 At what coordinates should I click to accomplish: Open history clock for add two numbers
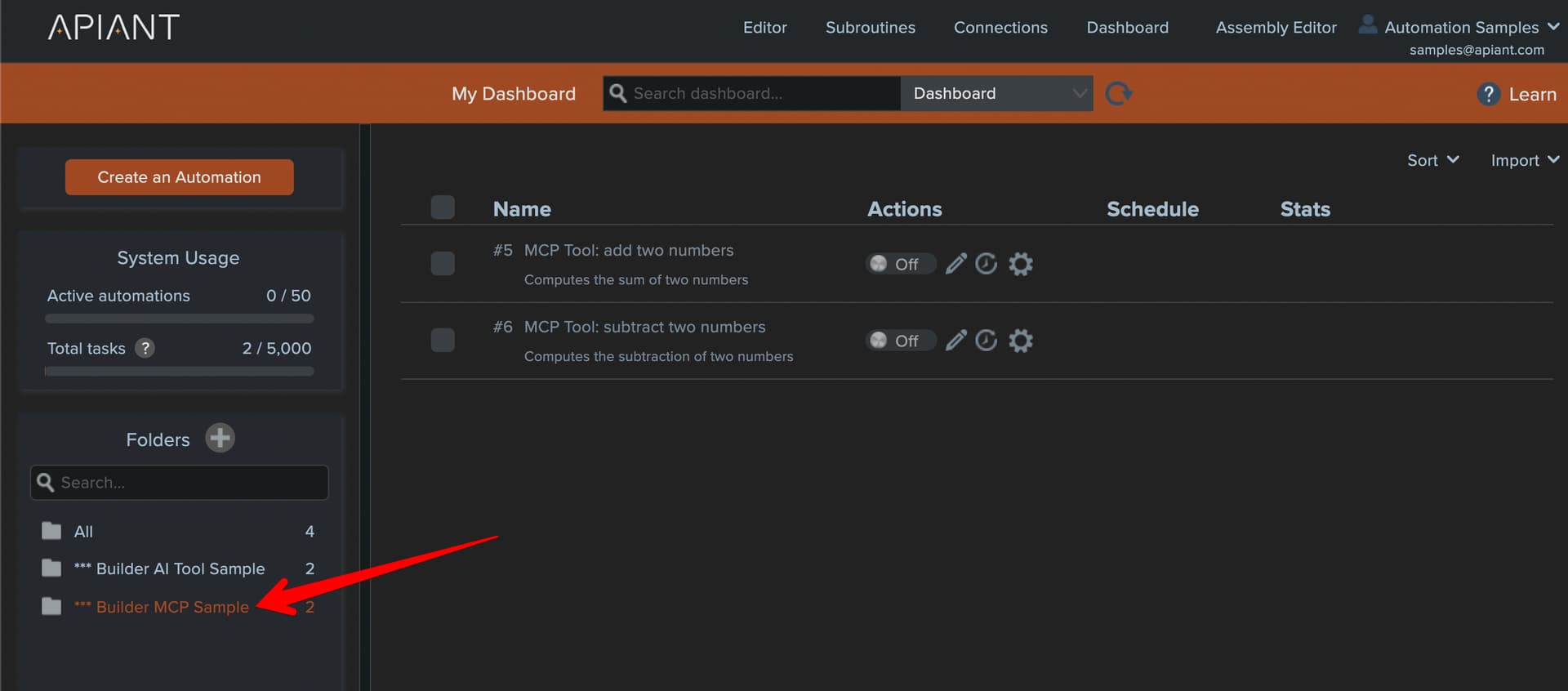coord(987,263)
